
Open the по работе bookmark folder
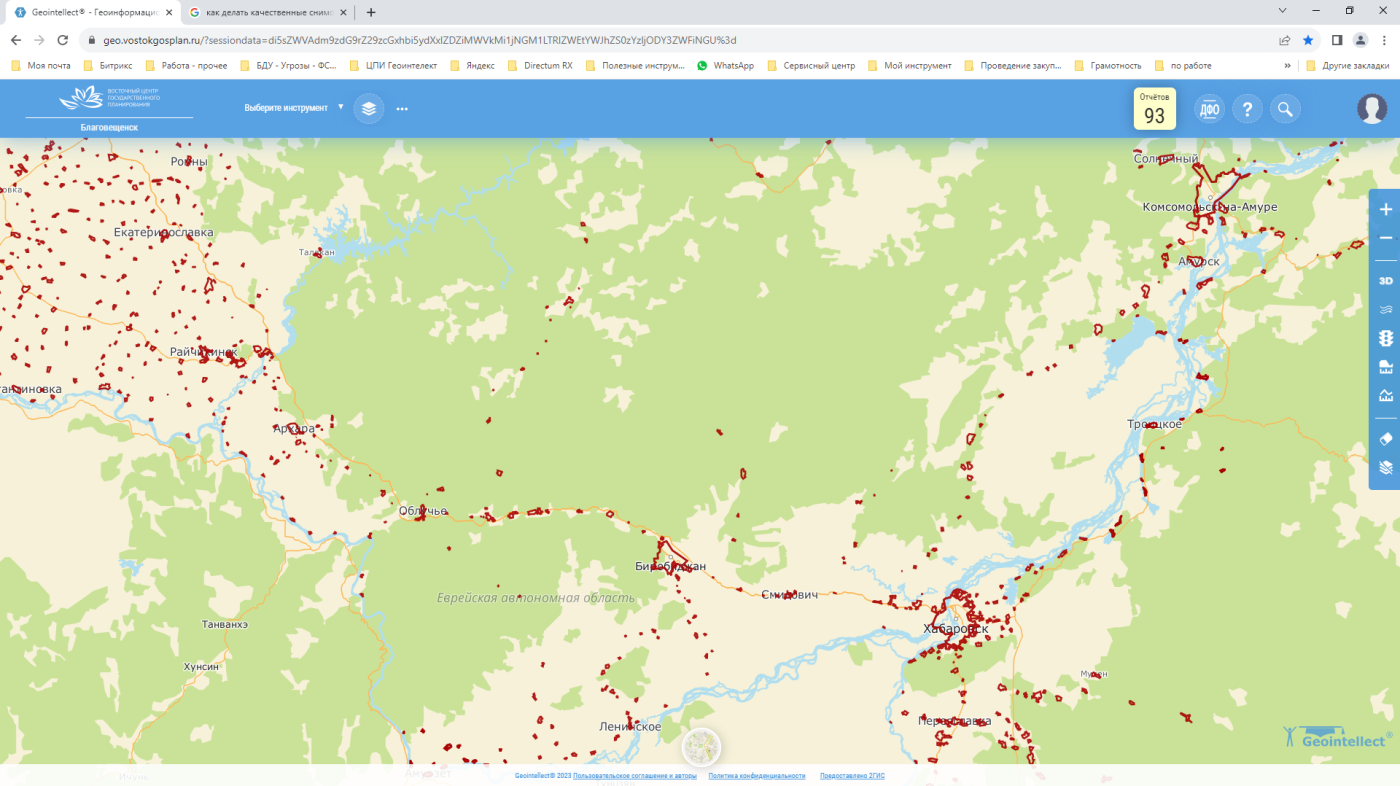point(1182,65)
